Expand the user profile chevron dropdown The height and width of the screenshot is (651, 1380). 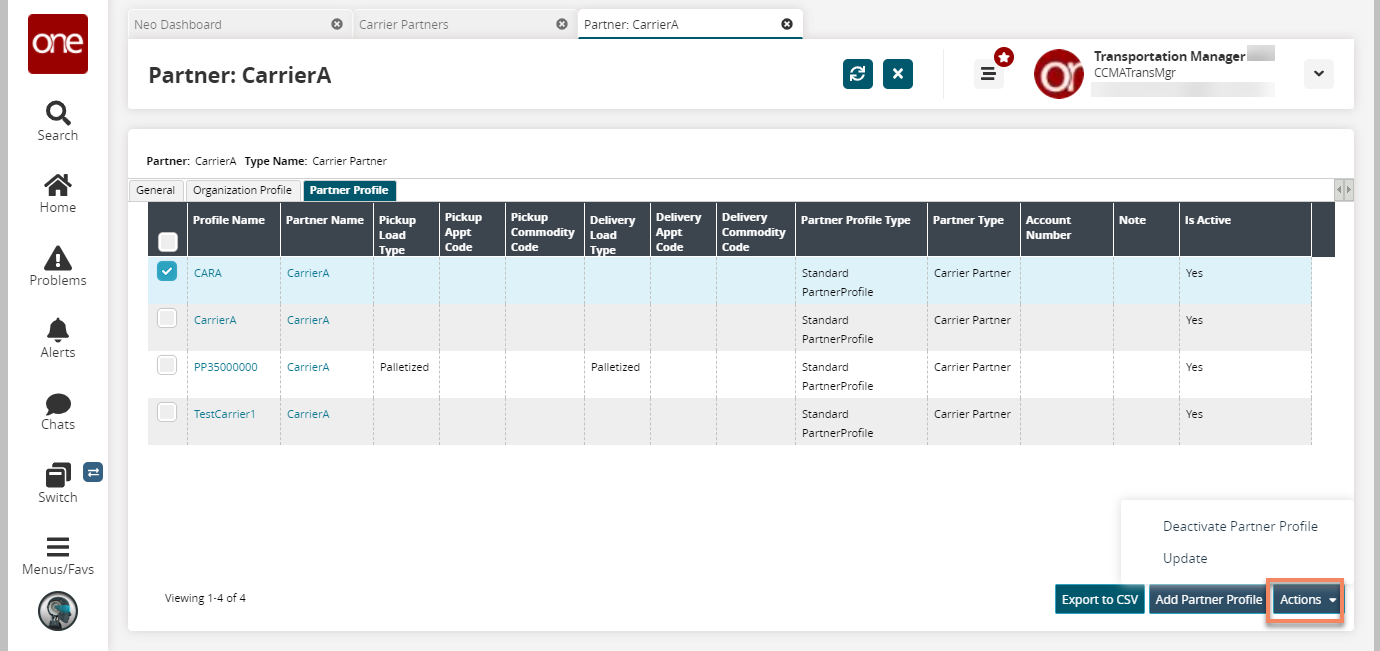point(1318,74)
